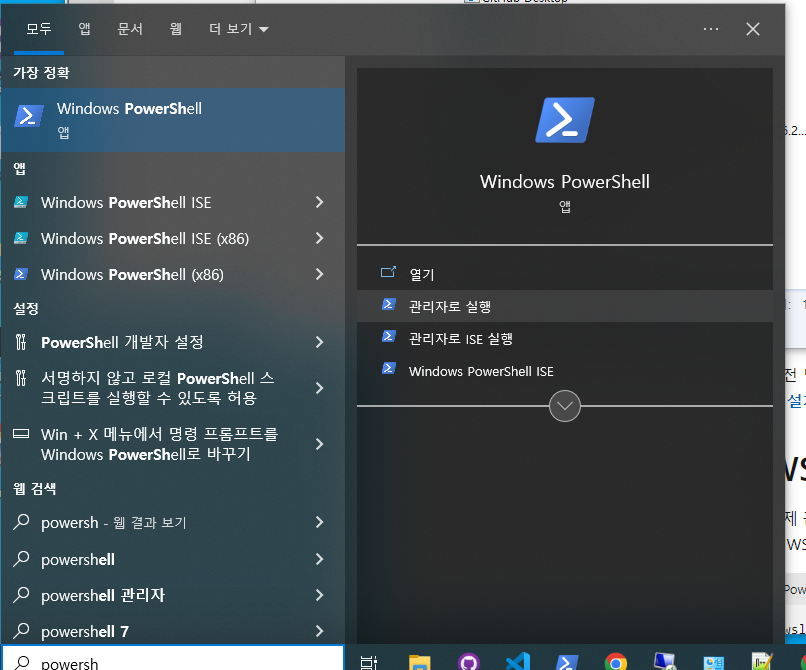Select powershell web search suggestion
Viewport: 806px width, 670px height.
tap(154, 559)
